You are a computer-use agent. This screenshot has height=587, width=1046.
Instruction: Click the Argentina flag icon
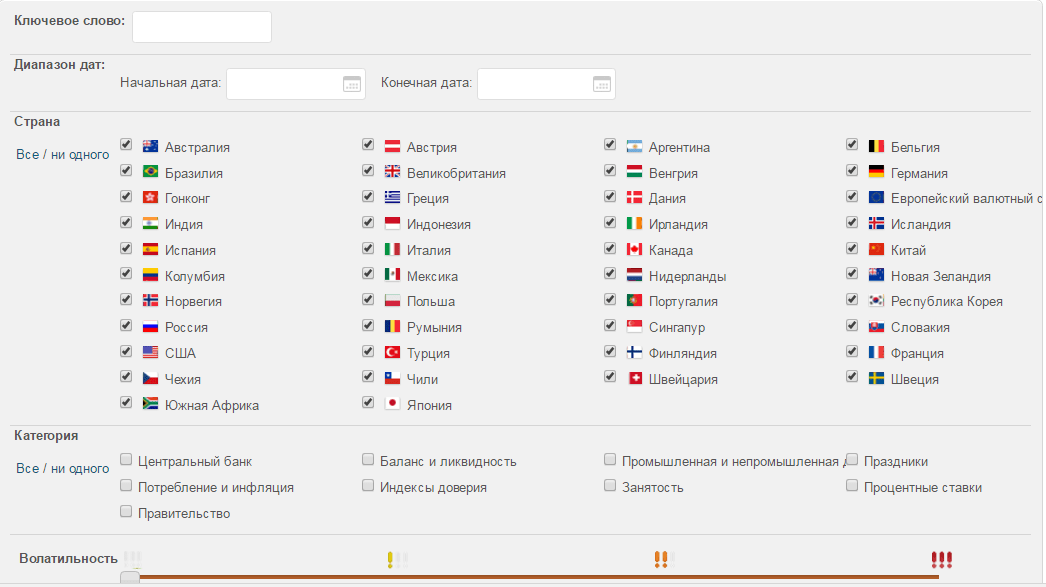(634, 146)
